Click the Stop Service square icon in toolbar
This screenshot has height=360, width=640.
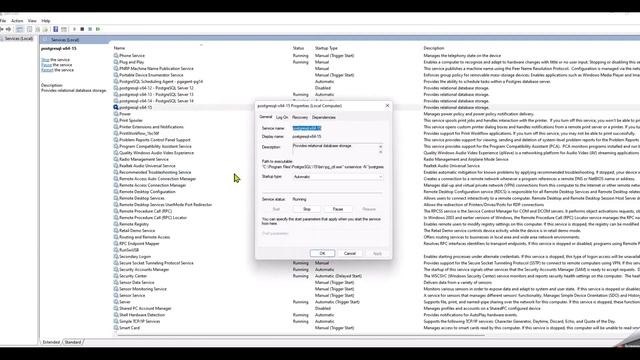(82, 29)
